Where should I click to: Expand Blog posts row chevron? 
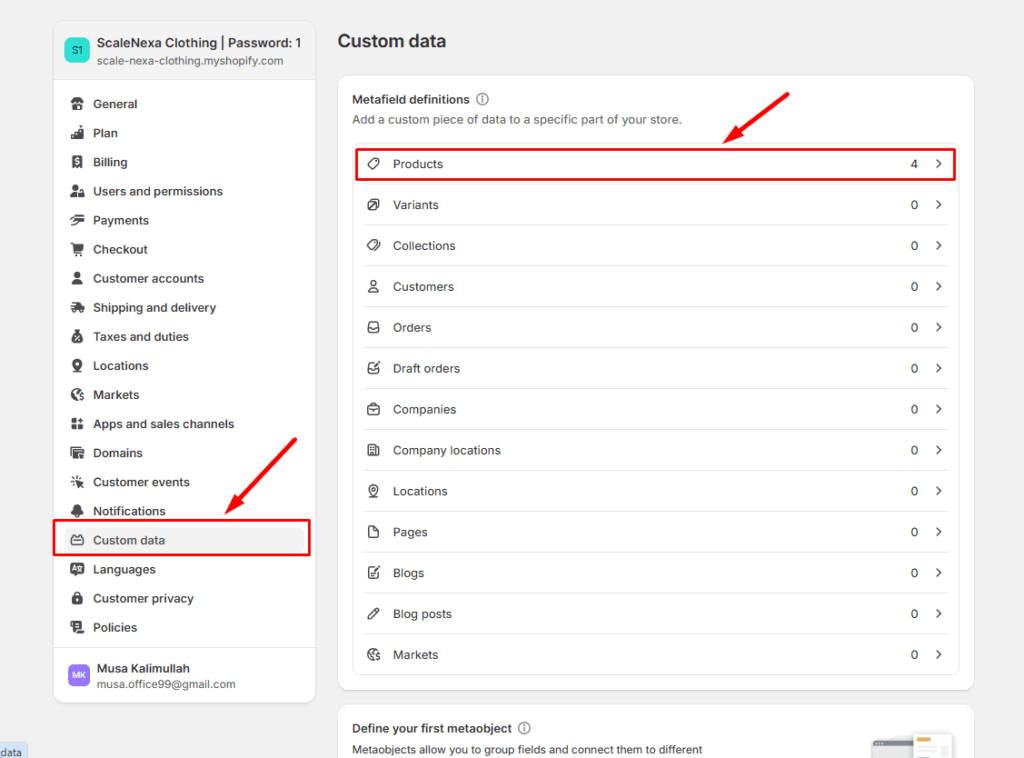pos(938,614)
